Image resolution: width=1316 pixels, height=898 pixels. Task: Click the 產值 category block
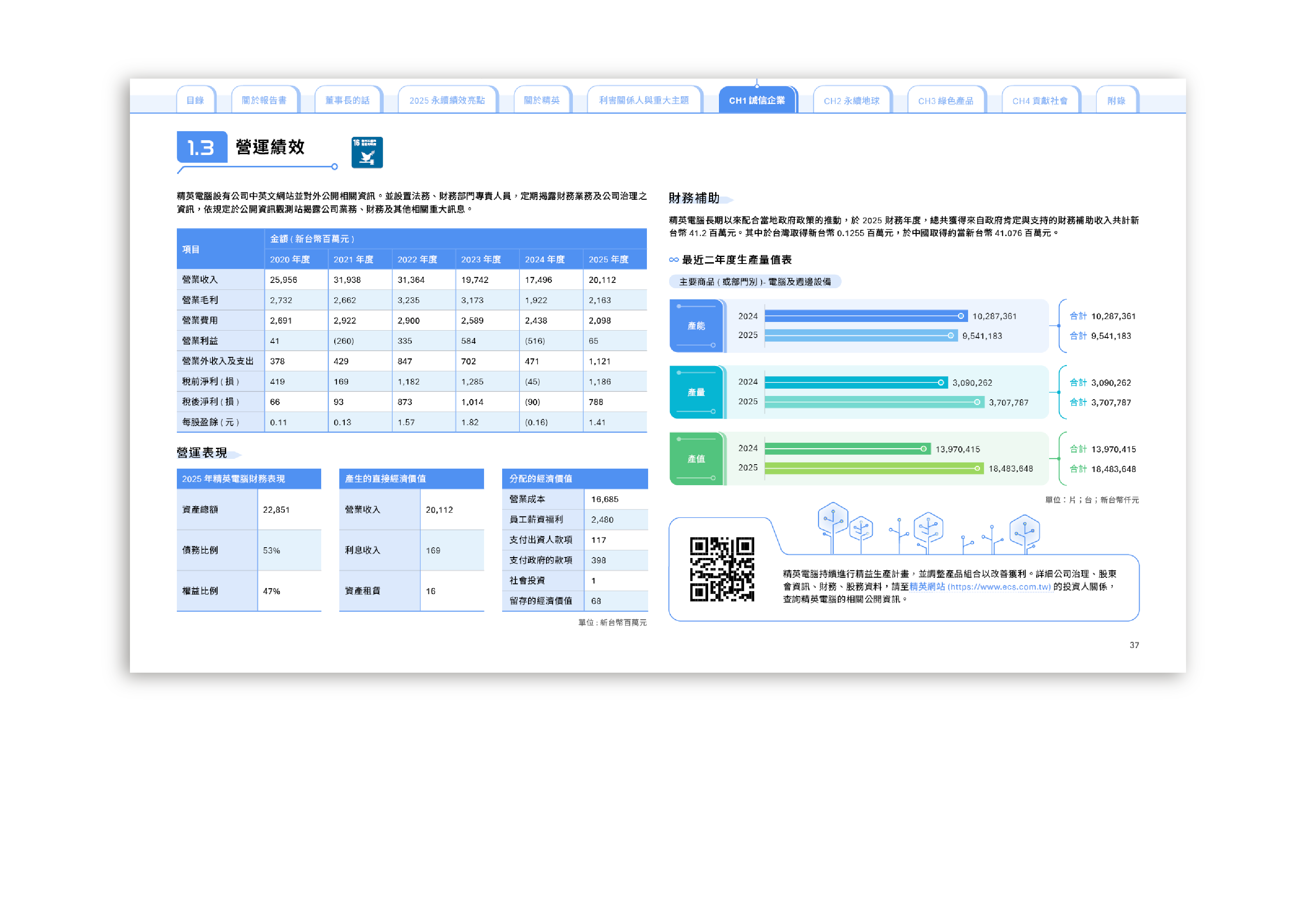(697, 458)
